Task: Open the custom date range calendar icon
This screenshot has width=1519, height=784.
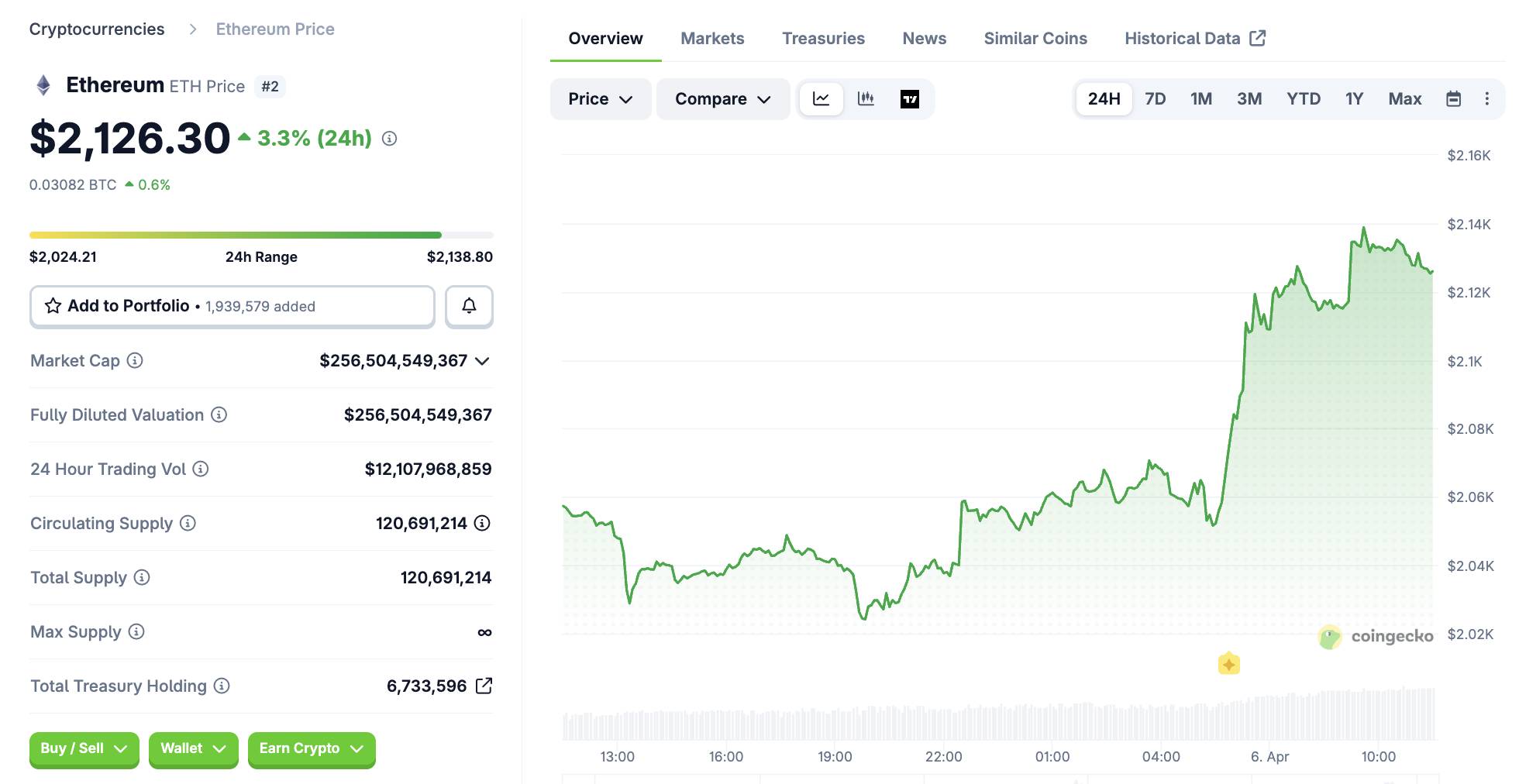Action: (1454, 98)
